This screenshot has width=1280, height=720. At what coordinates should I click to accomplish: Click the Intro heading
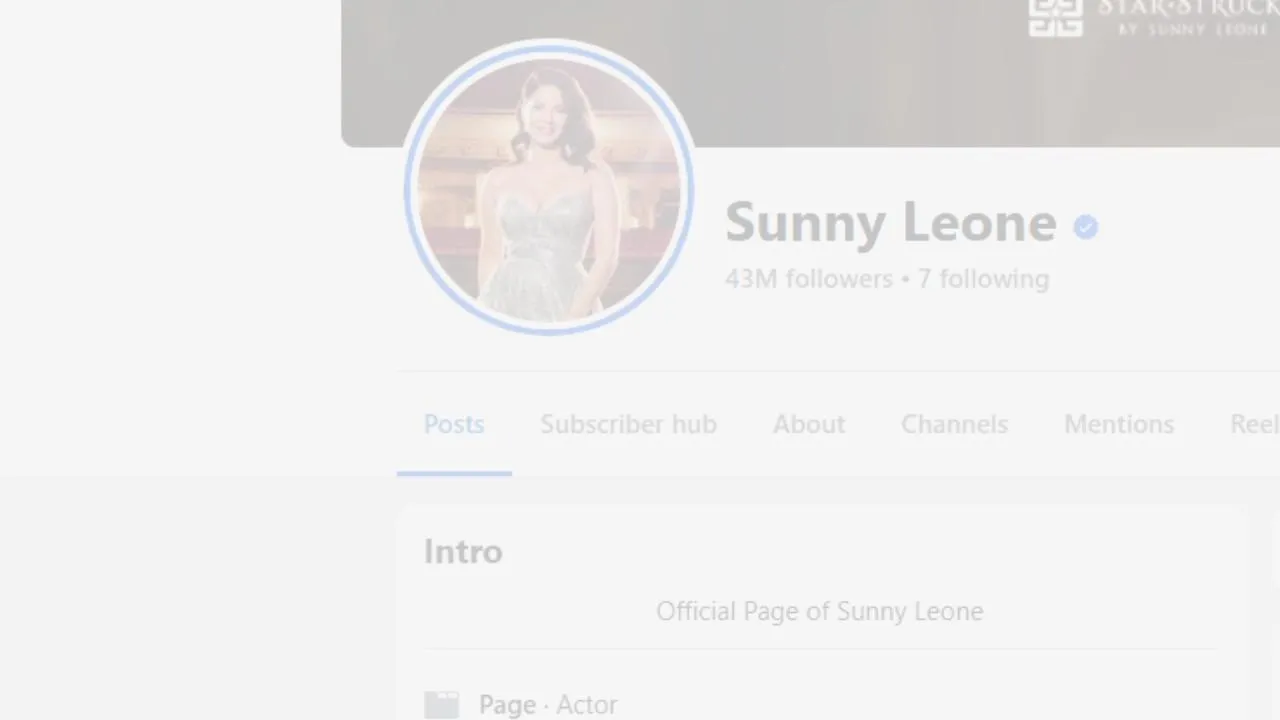[463, 552]
